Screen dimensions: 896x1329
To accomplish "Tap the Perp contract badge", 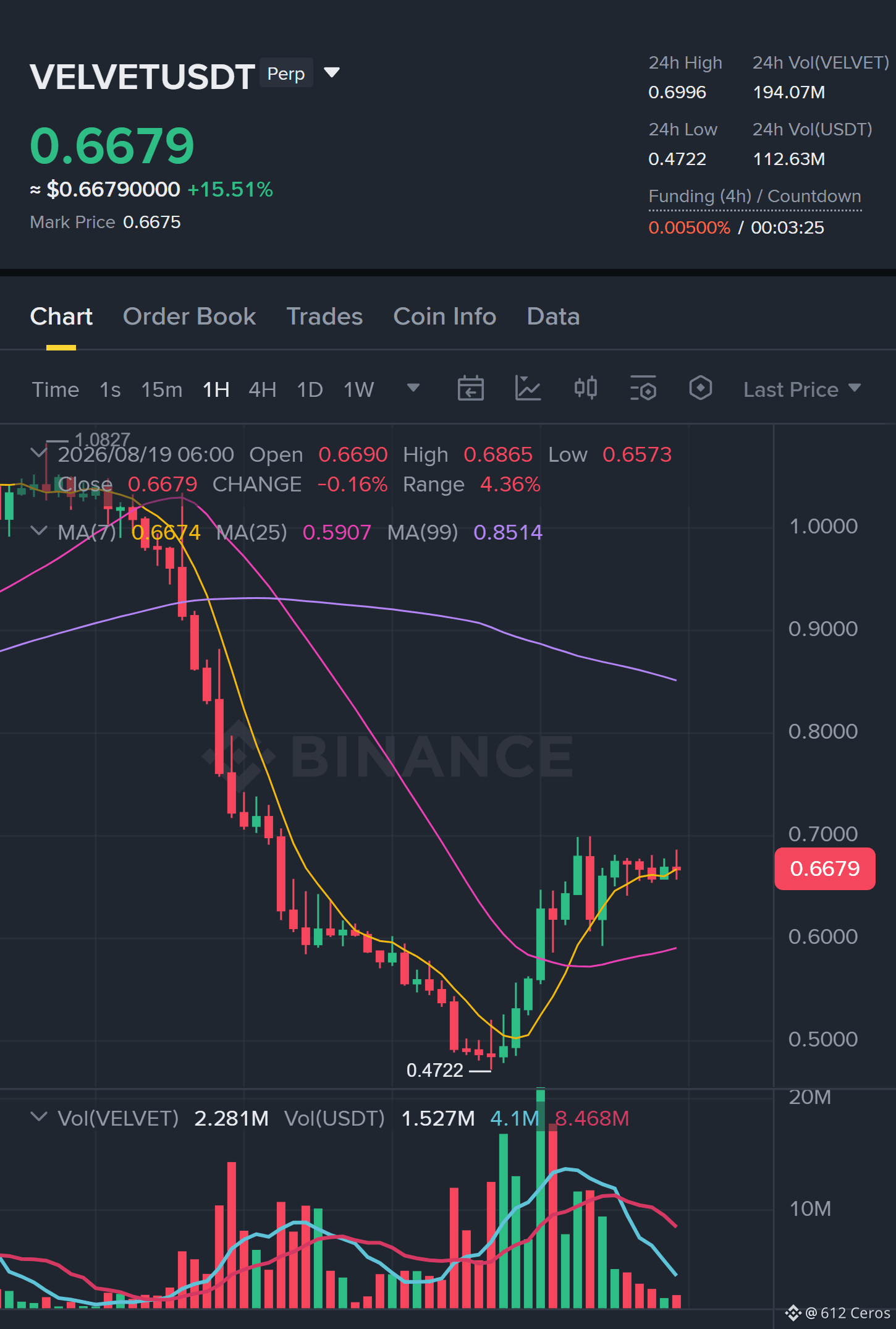I will click(286, 74).
